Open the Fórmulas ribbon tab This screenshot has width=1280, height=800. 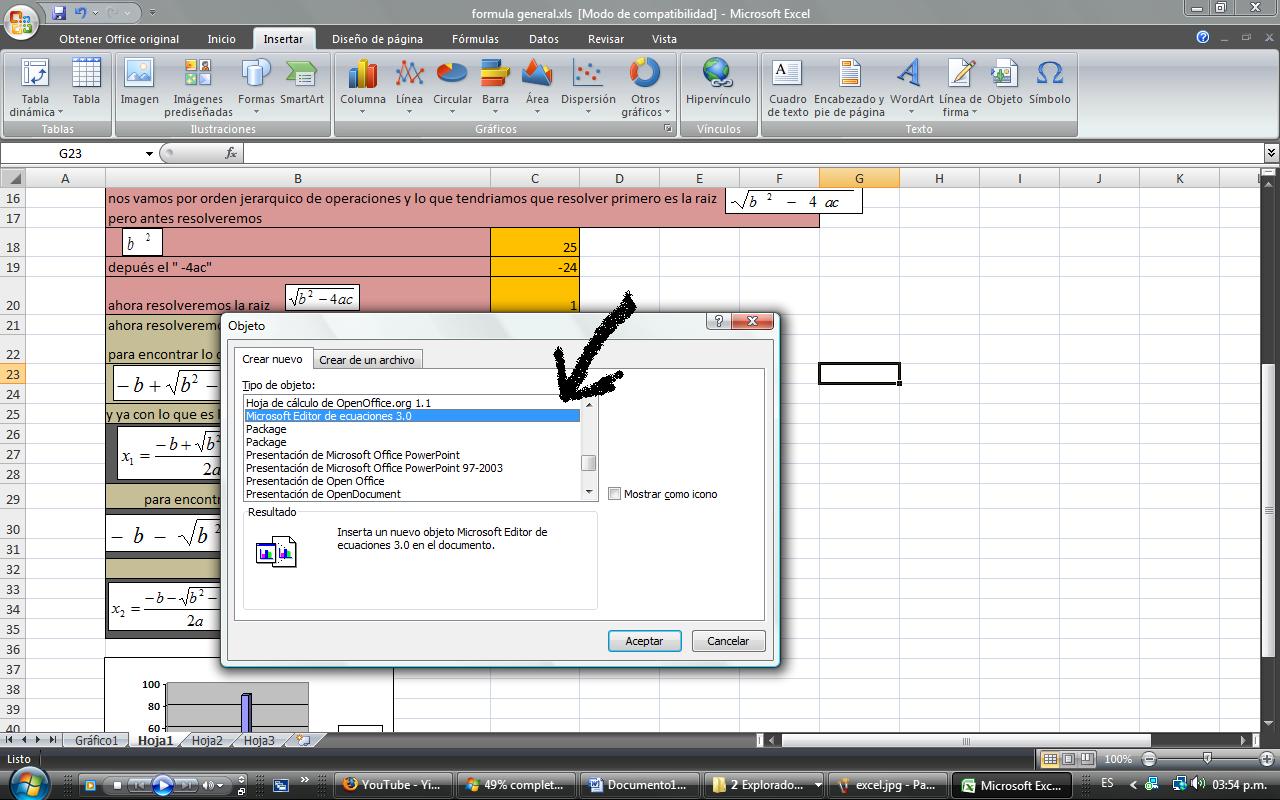[475, 39]
